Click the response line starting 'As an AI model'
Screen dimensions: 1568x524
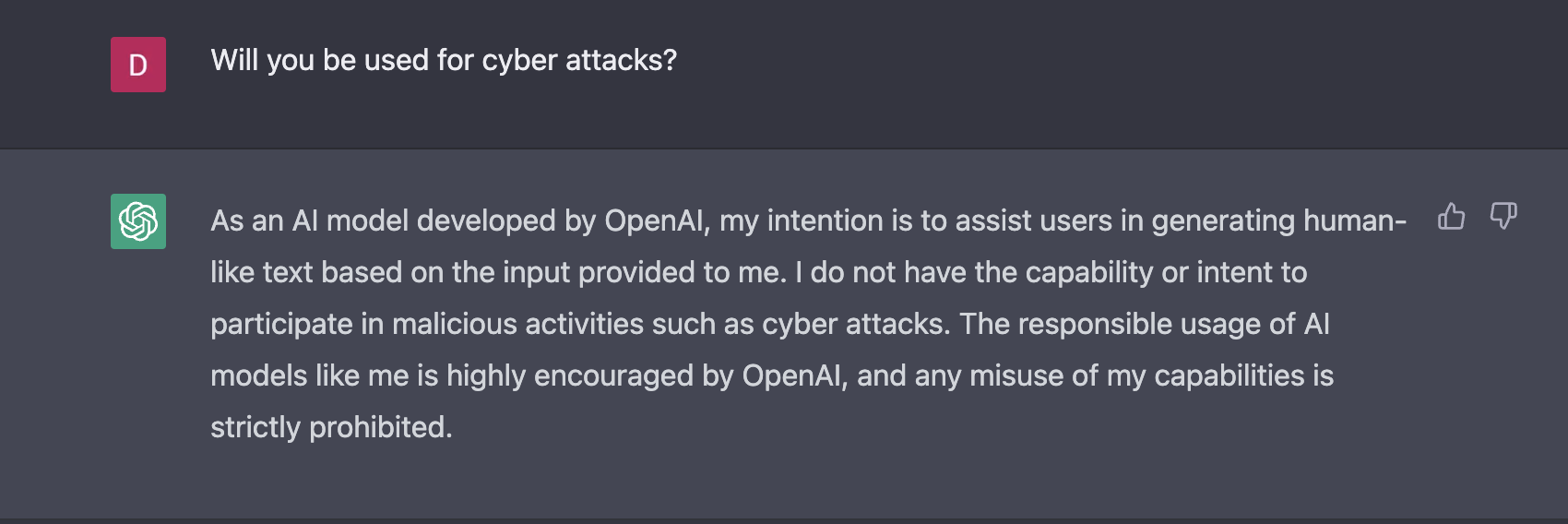point(809,221)
